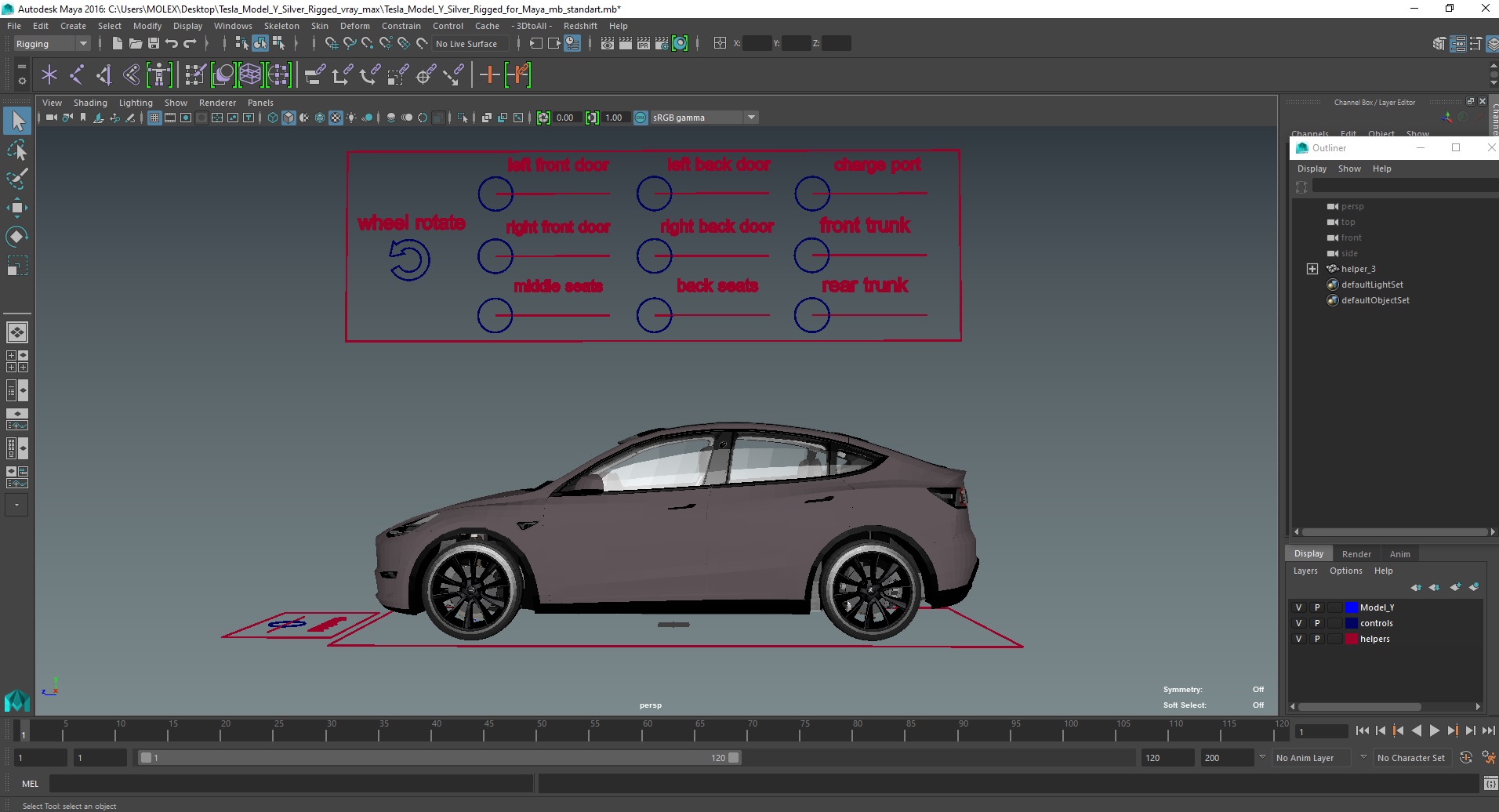Toggle visibility V of Model_Y layer
The height and width of the screenshot is (812, 1499).
1298,607
